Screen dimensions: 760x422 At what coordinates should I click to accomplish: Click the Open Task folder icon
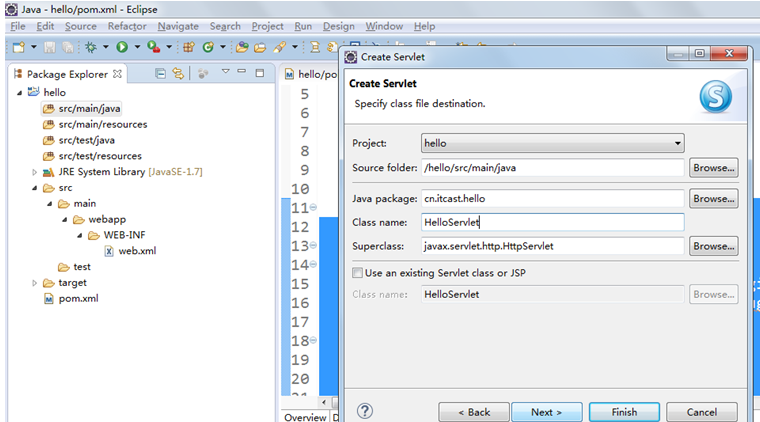coord(260,47)
